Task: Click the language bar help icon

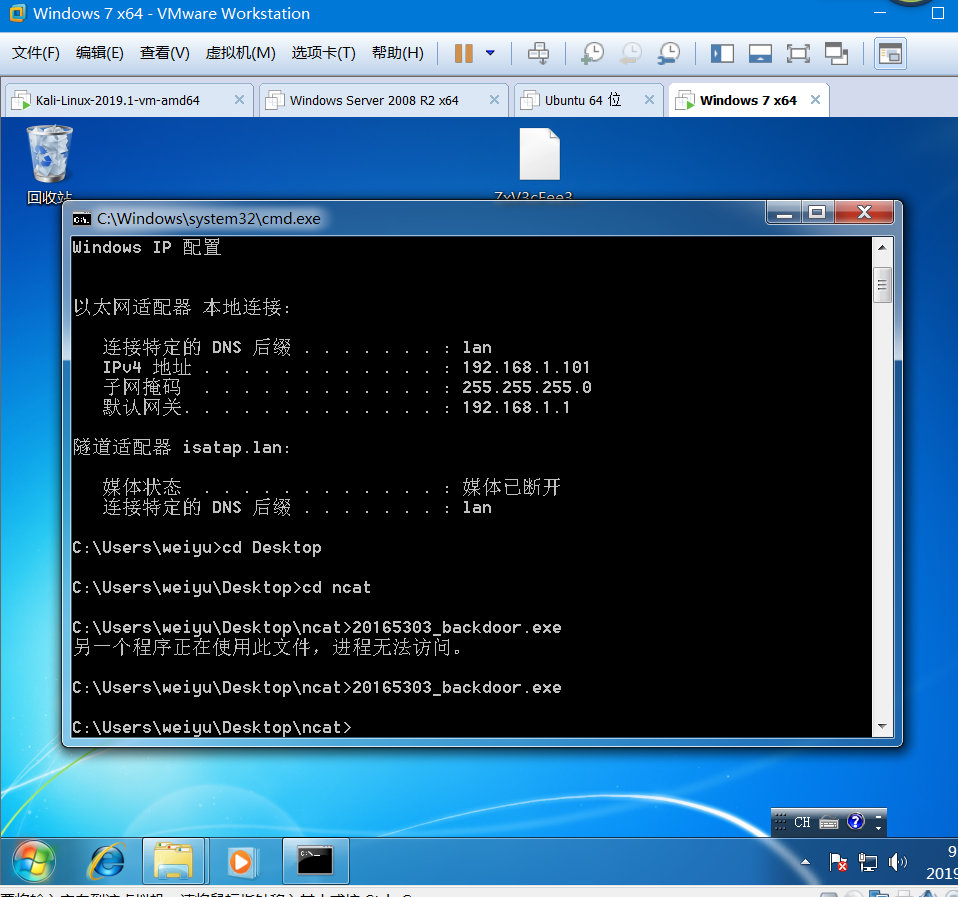Action: (856, 822)
